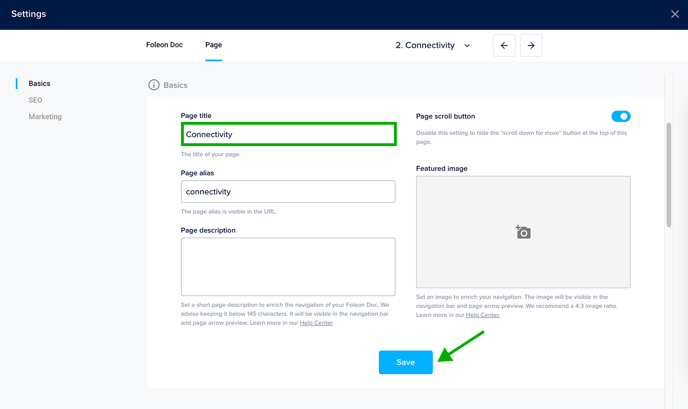The height and width of the screenshot is (409, 688).
Task: Switch to the Foleon Doc tab
Action: (x=166, y=45)
